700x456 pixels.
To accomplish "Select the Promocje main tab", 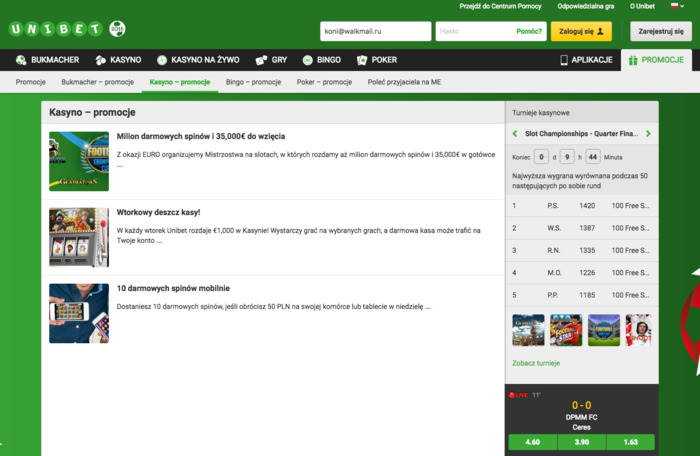I will tap(656, 60).
